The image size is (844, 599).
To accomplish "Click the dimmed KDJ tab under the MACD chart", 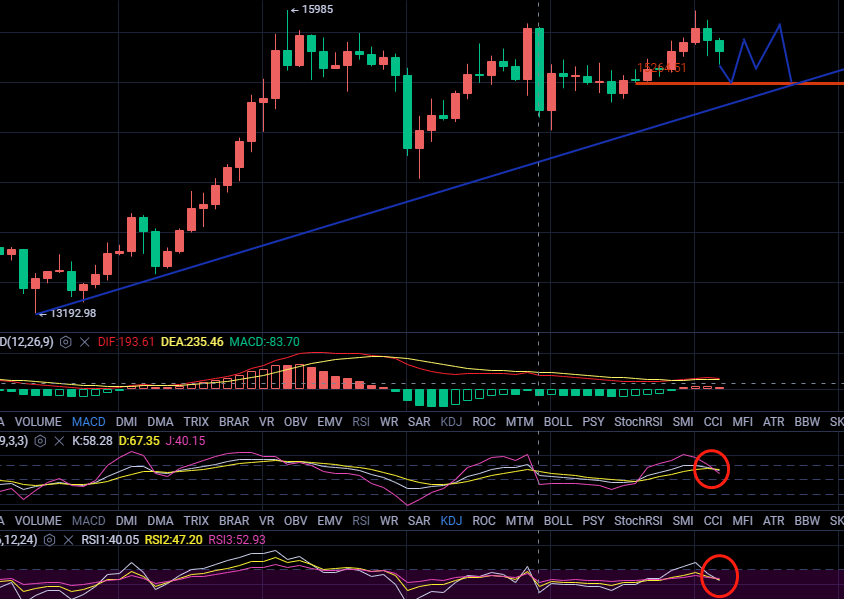I will click(452, 422).
